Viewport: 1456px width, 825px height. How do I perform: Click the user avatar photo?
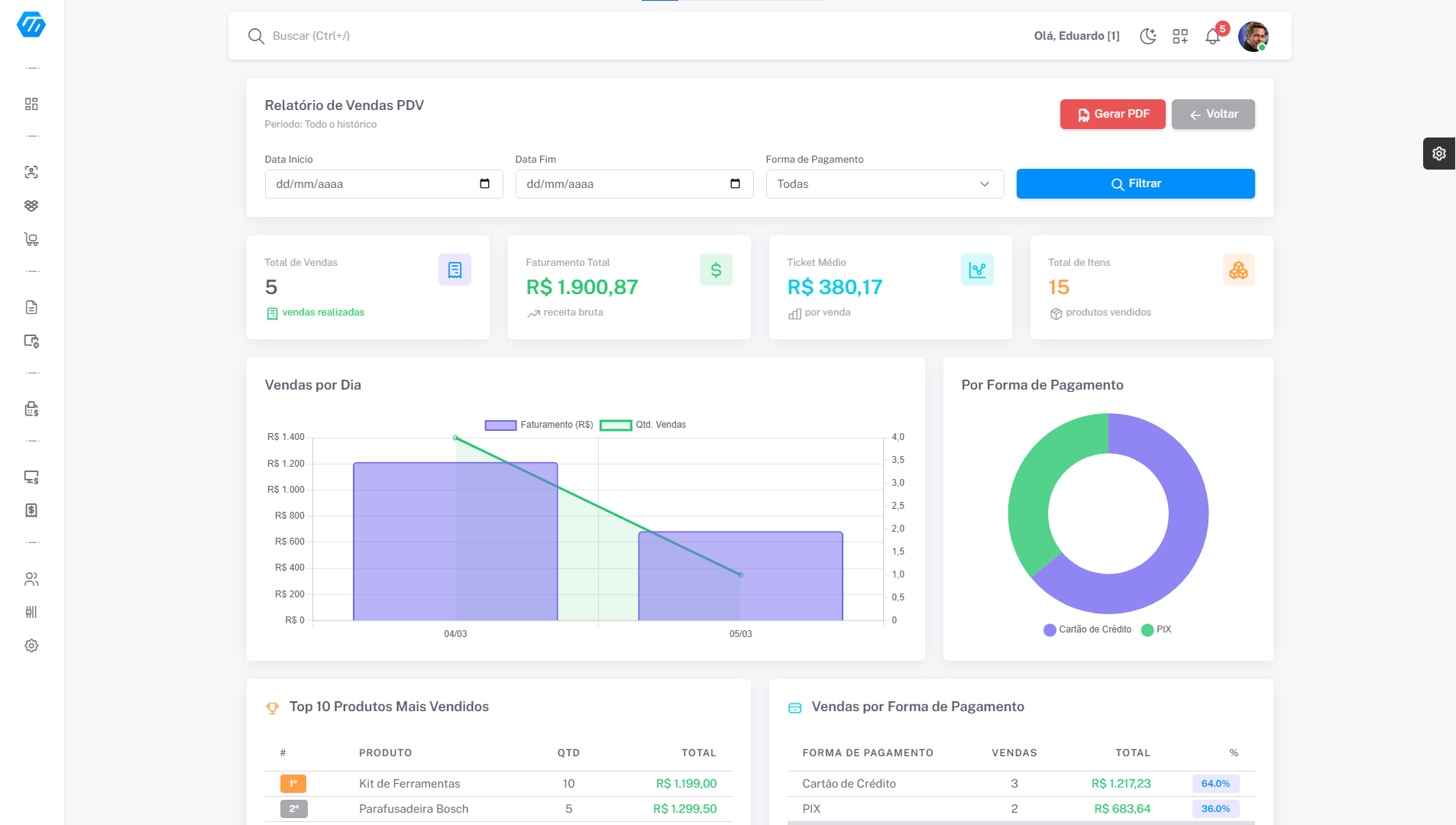click(1253, 36)
